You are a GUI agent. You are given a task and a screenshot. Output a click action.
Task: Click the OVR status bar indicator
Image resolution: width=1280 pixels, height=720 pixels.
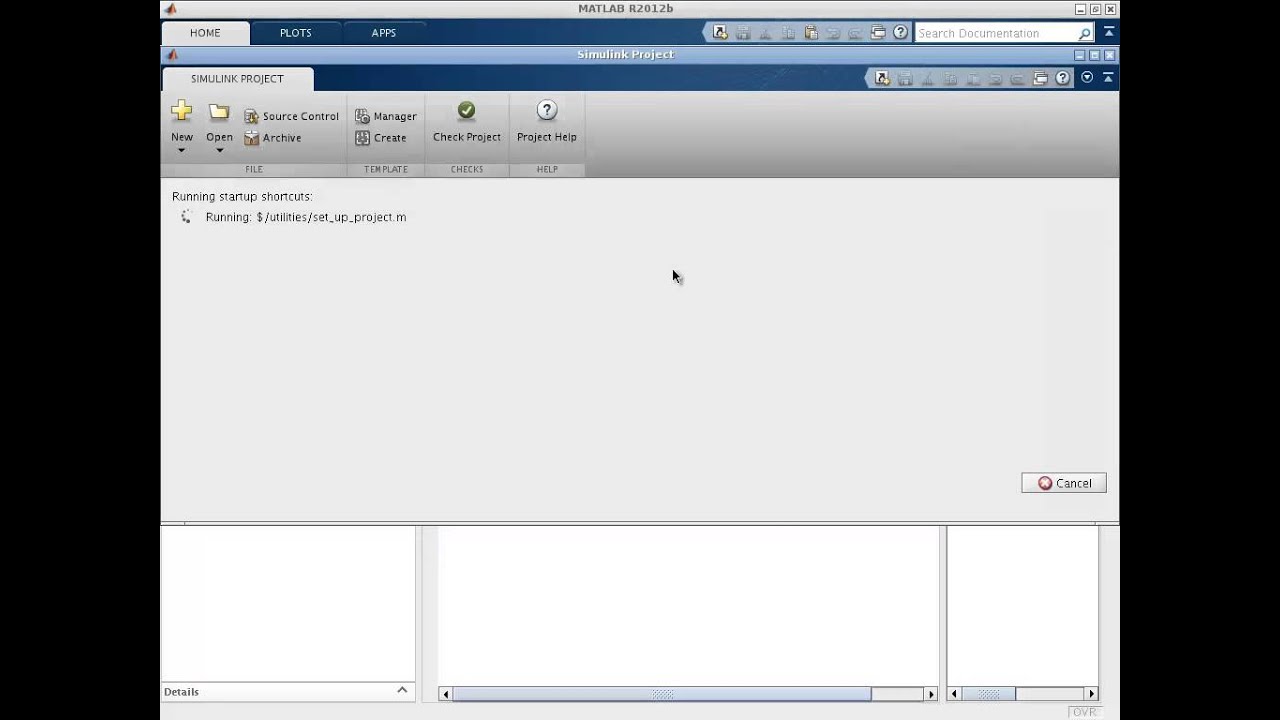pos(1085,712)
